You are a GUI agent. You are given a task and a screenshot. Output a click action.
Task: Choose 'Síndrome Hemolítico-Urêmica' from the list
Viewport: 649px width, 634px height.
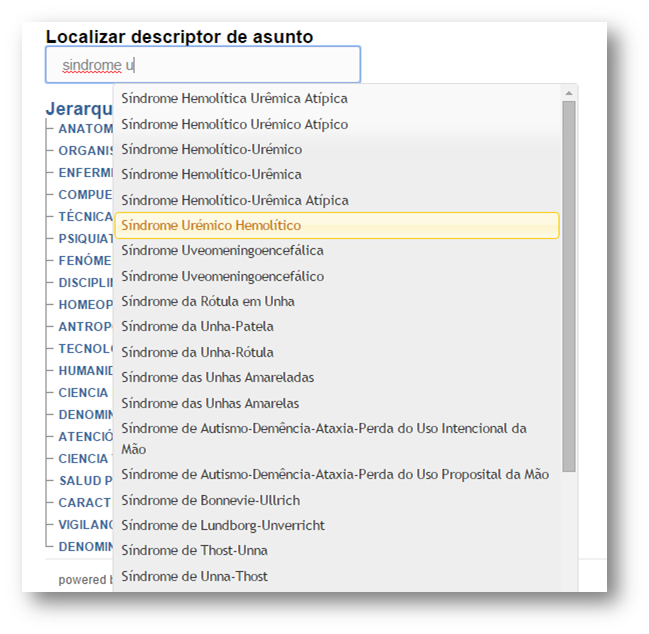337,175
